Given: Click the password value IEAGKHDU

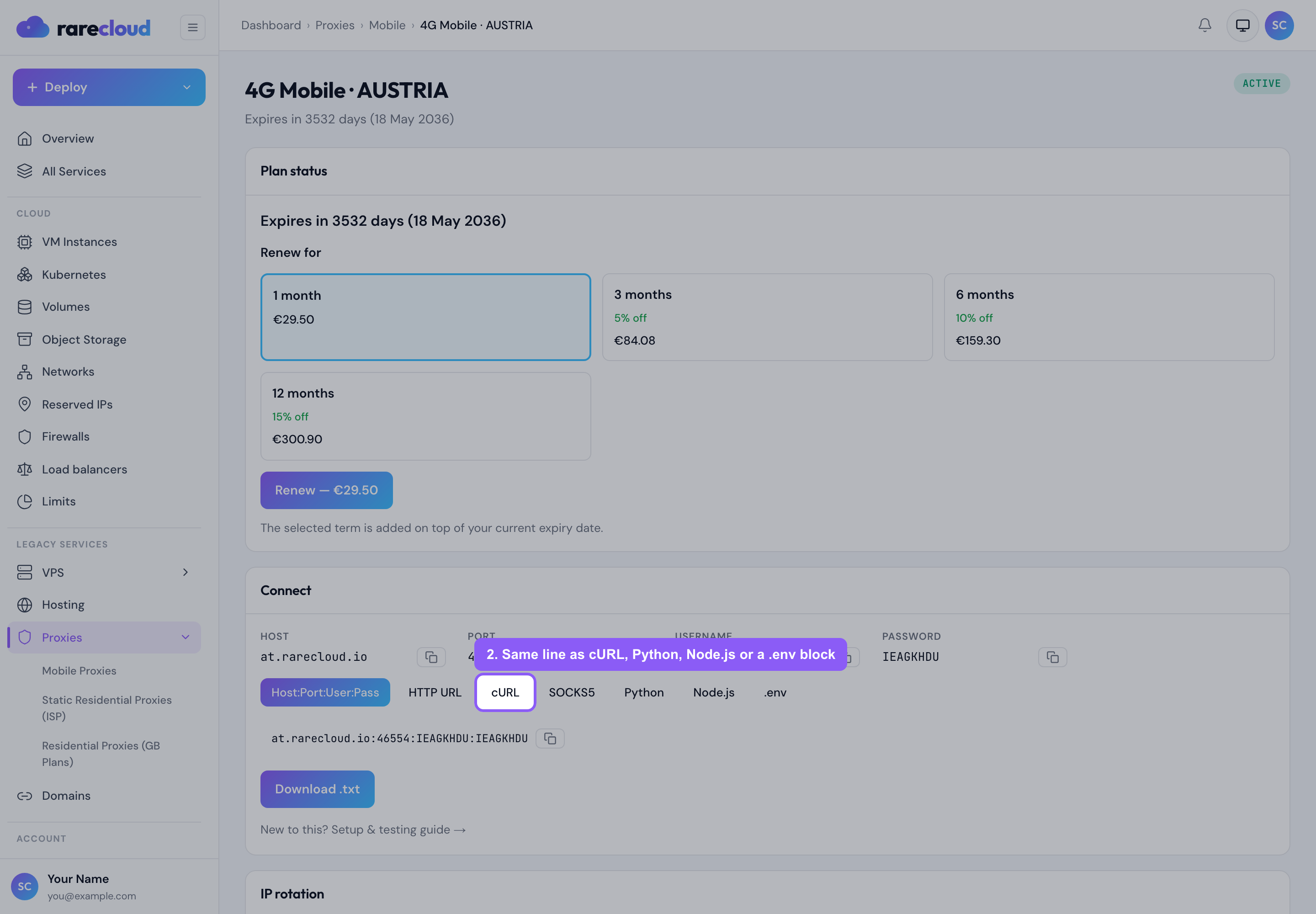Looking at the screenshot, I should point(910,657).
